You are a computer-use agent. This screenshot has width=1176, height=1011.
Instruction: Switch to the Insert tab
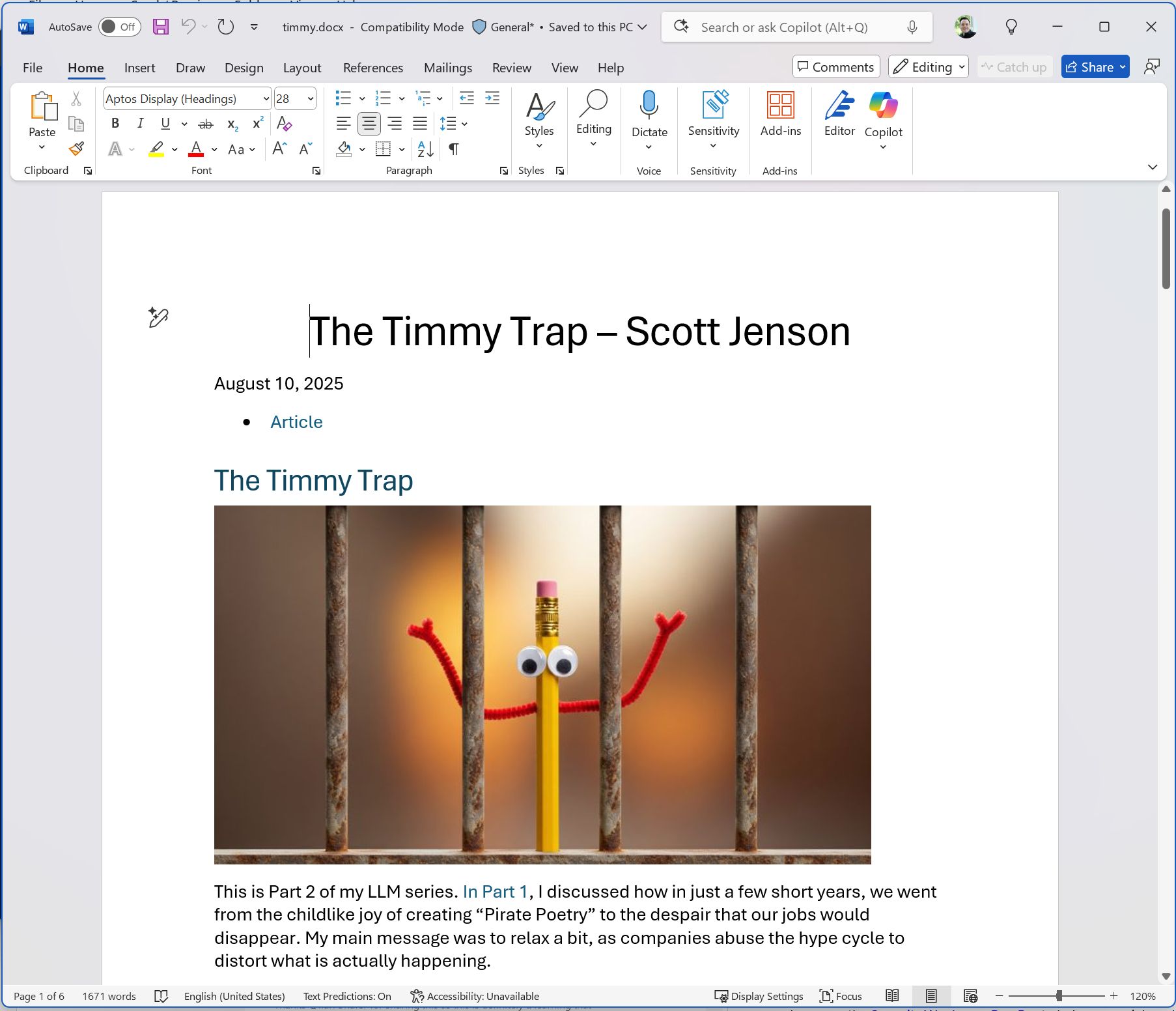[x=139, y=67]
